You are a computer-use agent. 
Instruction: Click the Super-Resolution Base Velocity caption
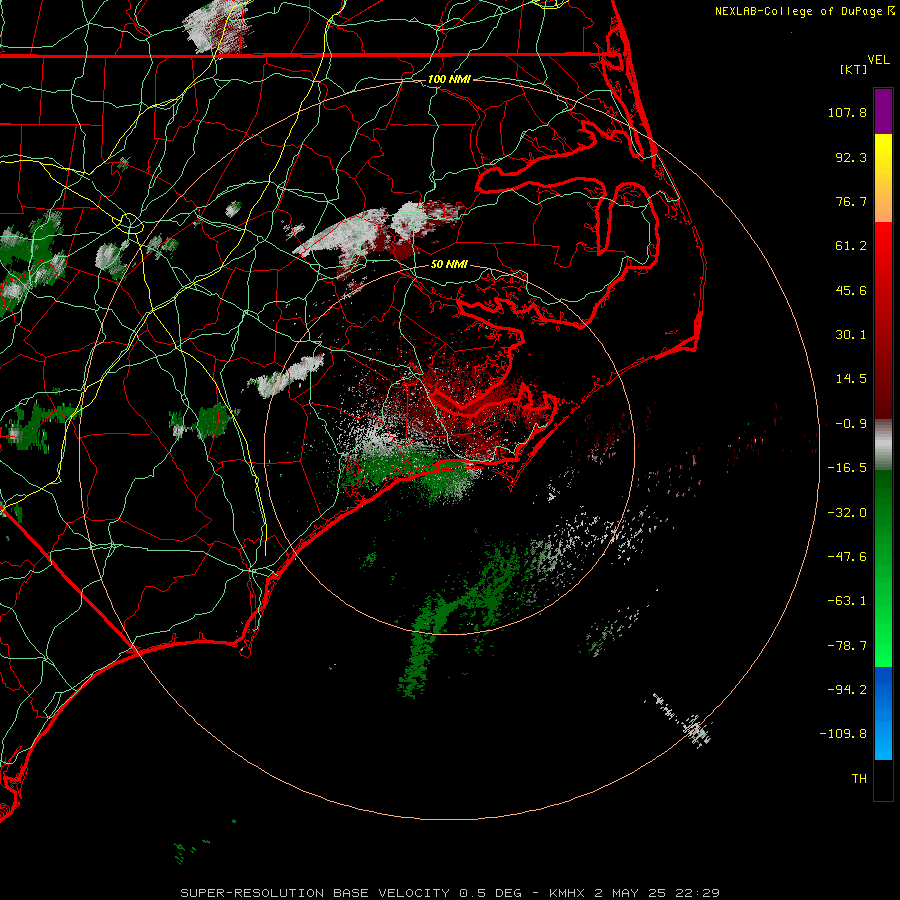click(450, 893)
